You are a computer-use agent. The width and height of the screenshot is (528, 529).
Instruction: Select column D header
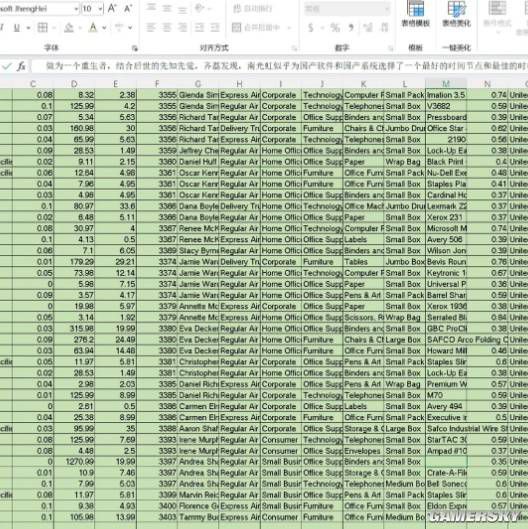[74, 84]
